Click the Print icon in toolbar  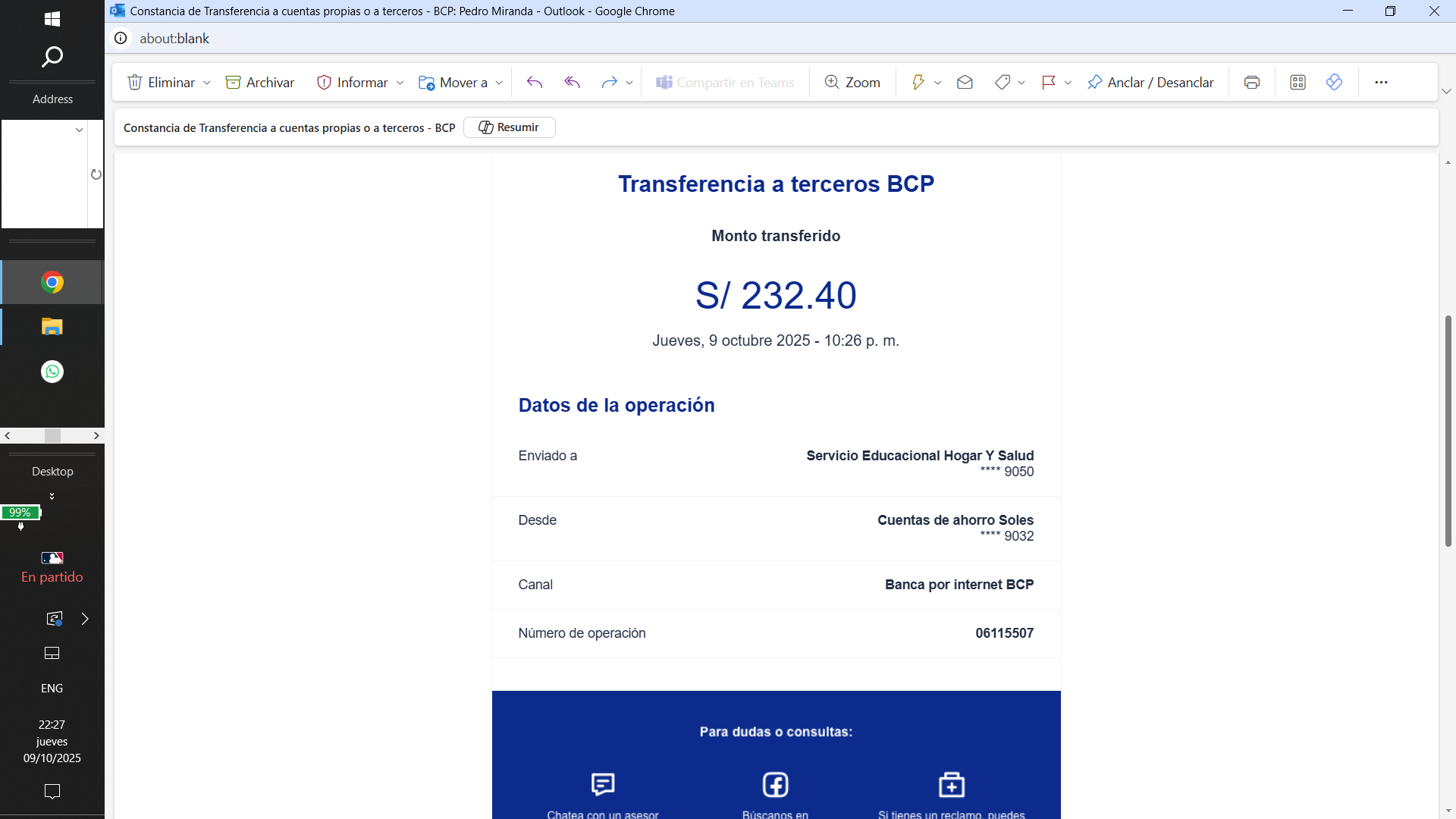1252,83
